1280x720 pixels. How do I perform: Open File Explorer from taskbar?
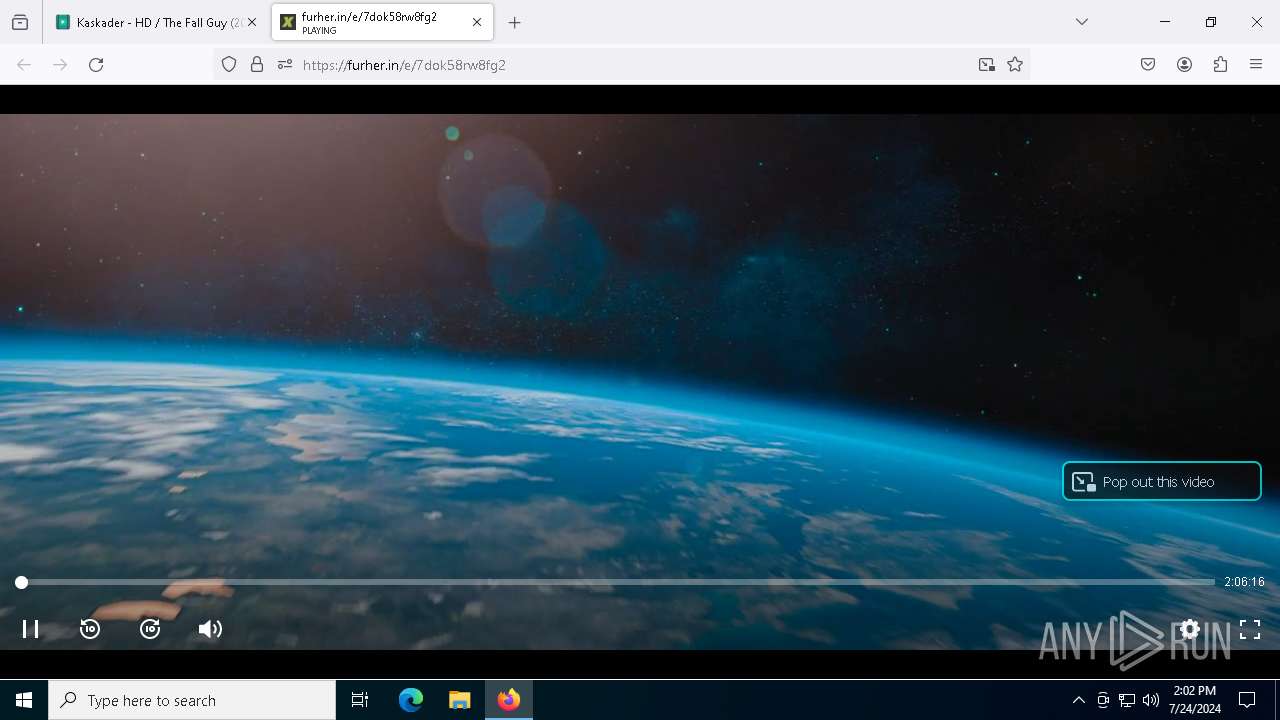click(x=459, y=700)
